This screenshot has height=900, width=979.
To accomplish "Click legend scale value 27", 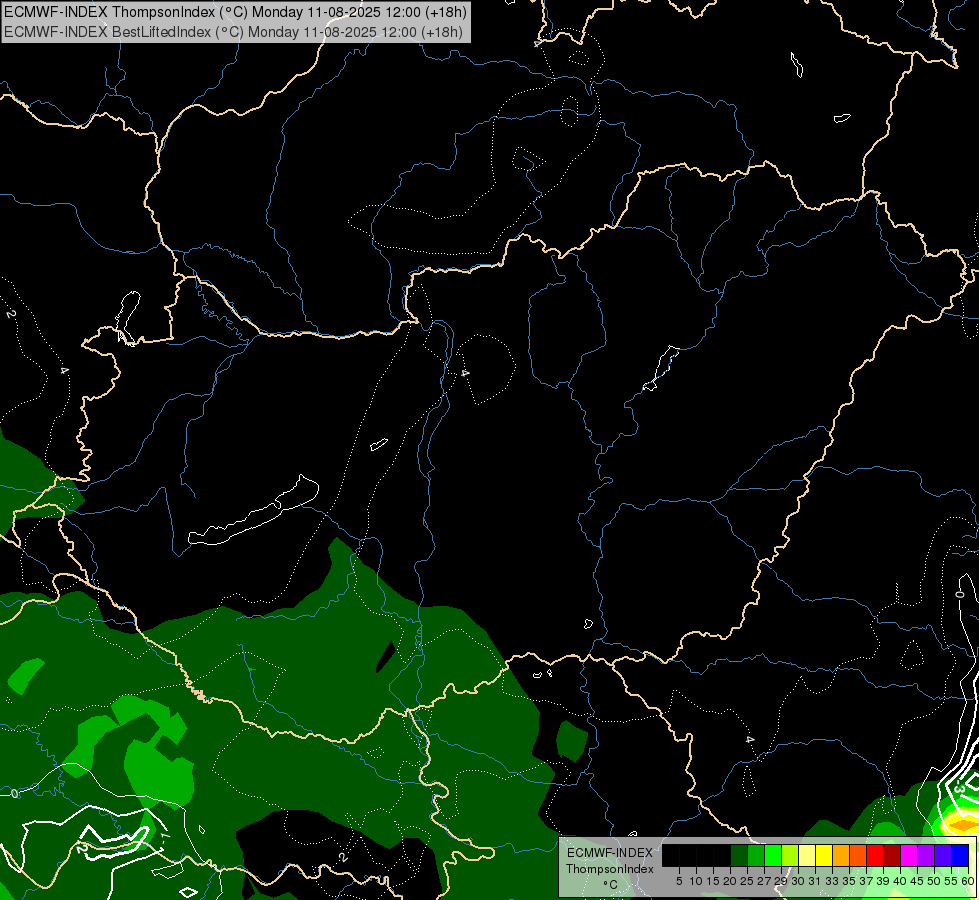I will [764, 881].
